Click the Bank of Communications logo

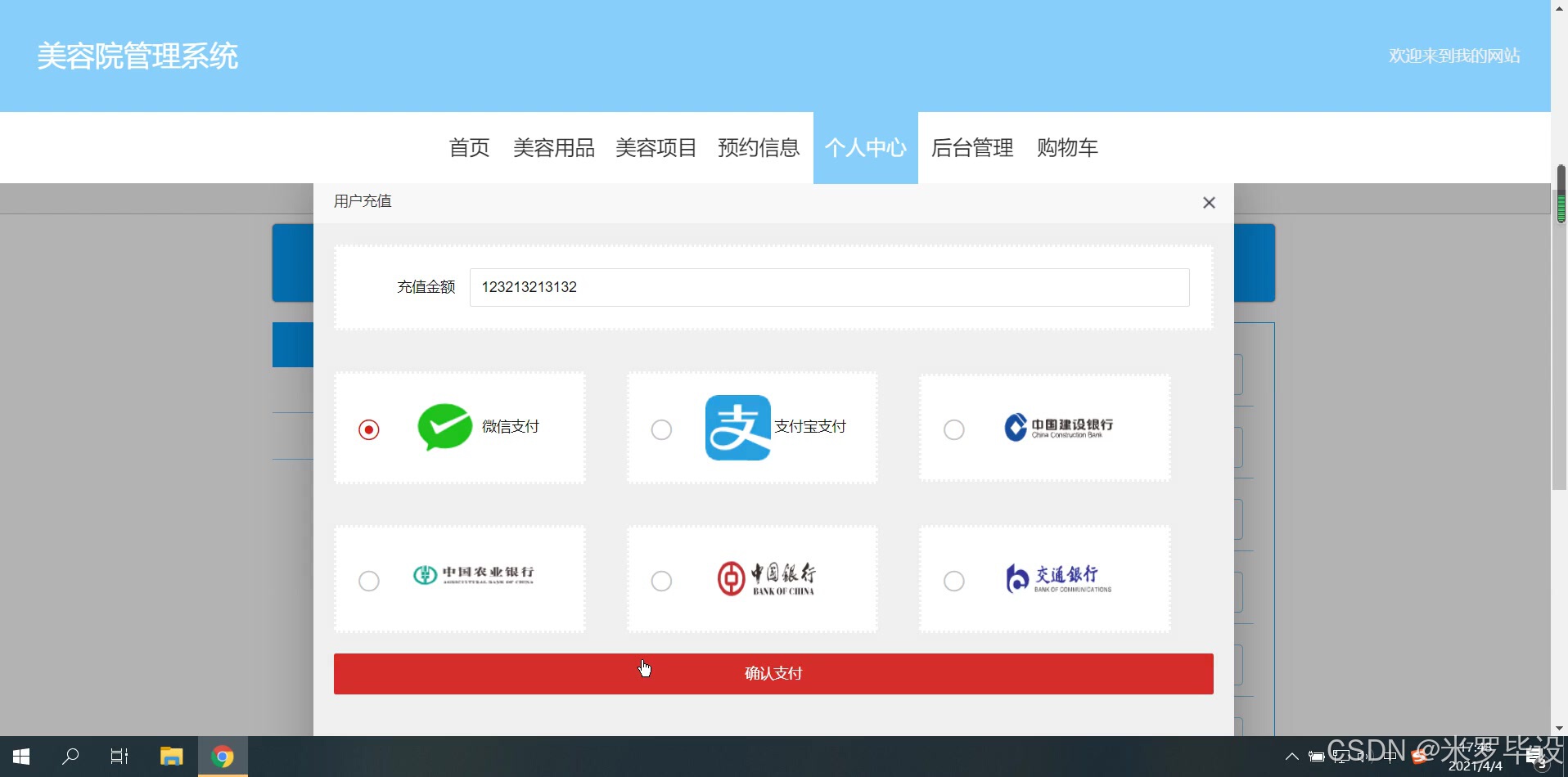pos(1058,578)
